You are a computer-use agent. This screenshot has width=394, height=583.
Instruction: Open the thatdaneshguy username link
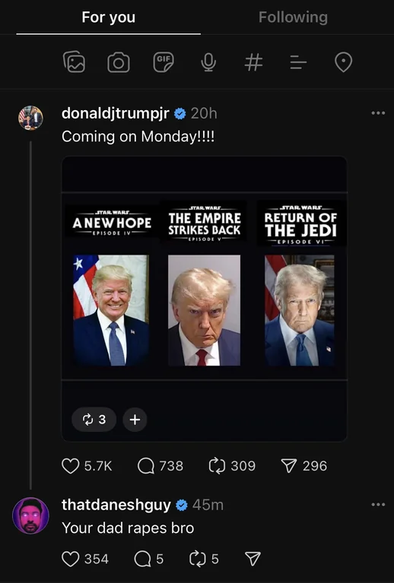pyautogui.click(x=116, y=505)
